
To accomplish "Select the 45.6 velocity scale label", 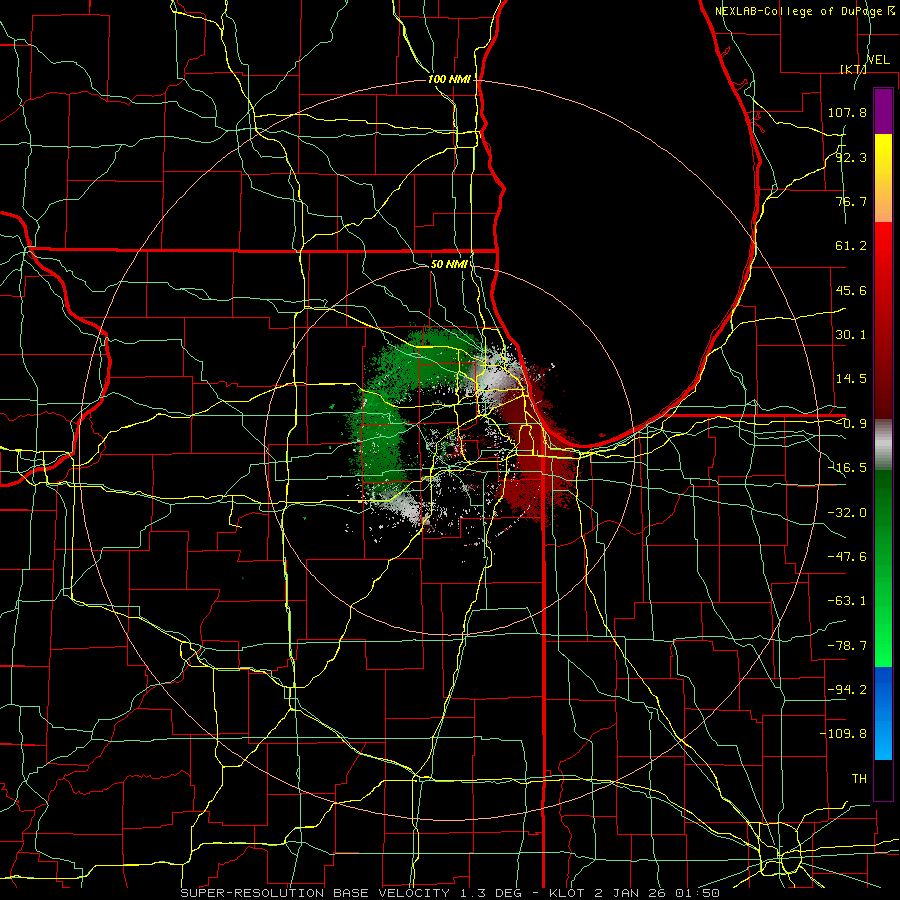I will point(851,290).
